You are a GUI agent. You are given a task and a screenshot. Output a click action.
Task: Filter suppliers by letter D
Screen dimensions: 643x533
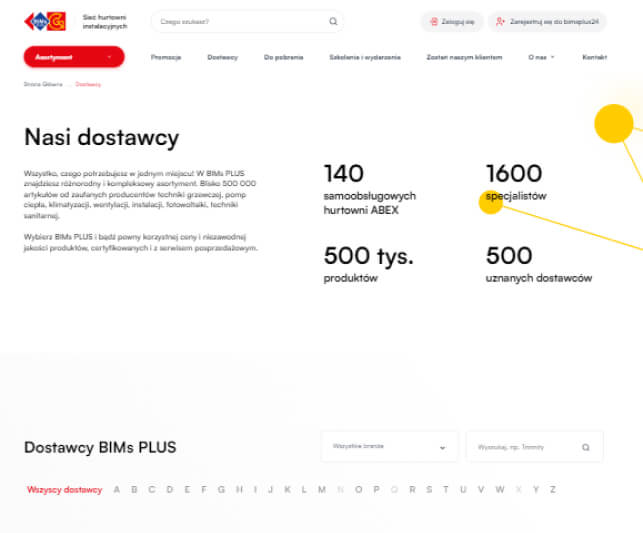170,490
